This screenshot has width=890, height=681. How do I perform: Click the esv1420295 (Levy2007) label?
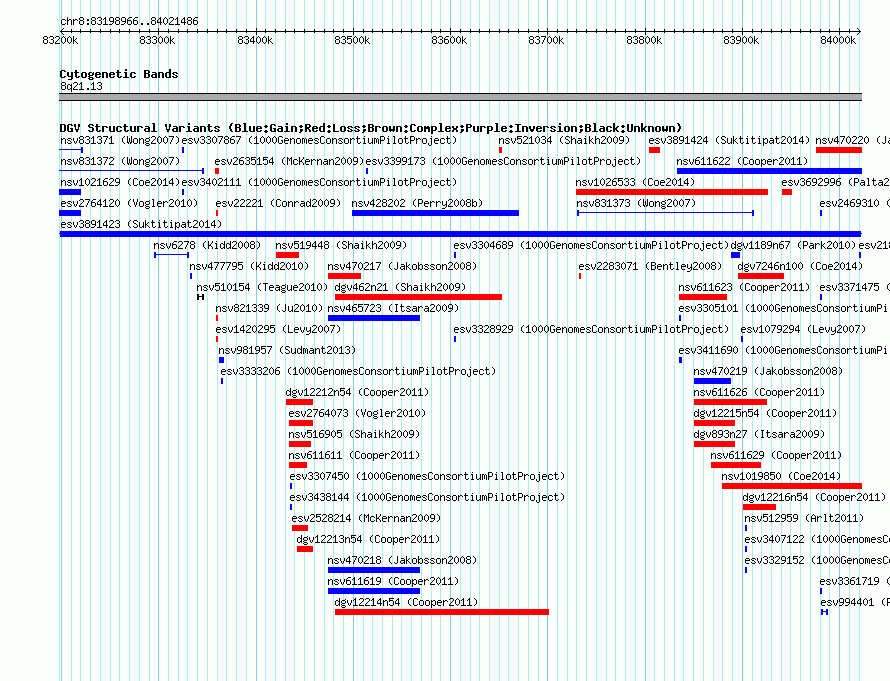[278, 329]
